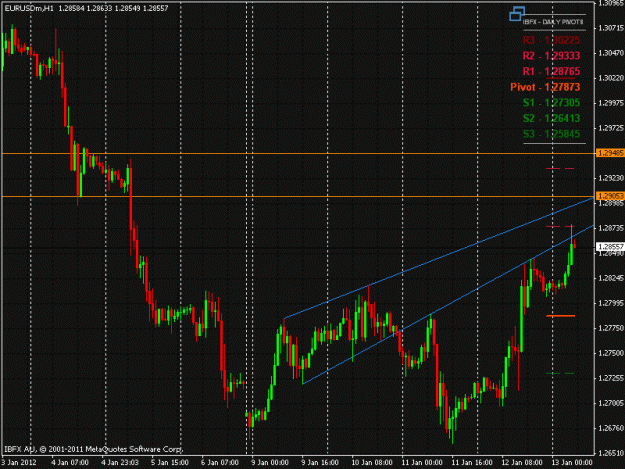Click the S2 - 1.26413 pivot label
Viewport: 625px width, 469px height.
(x=551, y=118)
